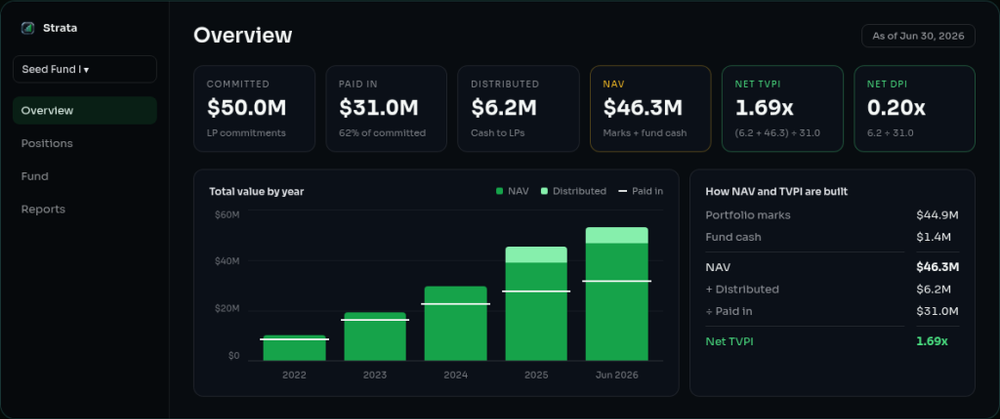Select Overview in the sidebar
This screenshot has height=419, width=1000.
click(x=85, y=110)
